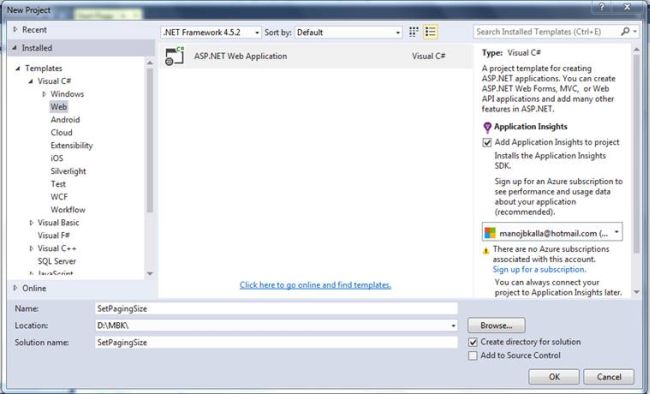Click the warning icon beside Azure subscriptions message
Image resolution: width=650 pixels, height=394 pixels.
[x=486, y=251]
